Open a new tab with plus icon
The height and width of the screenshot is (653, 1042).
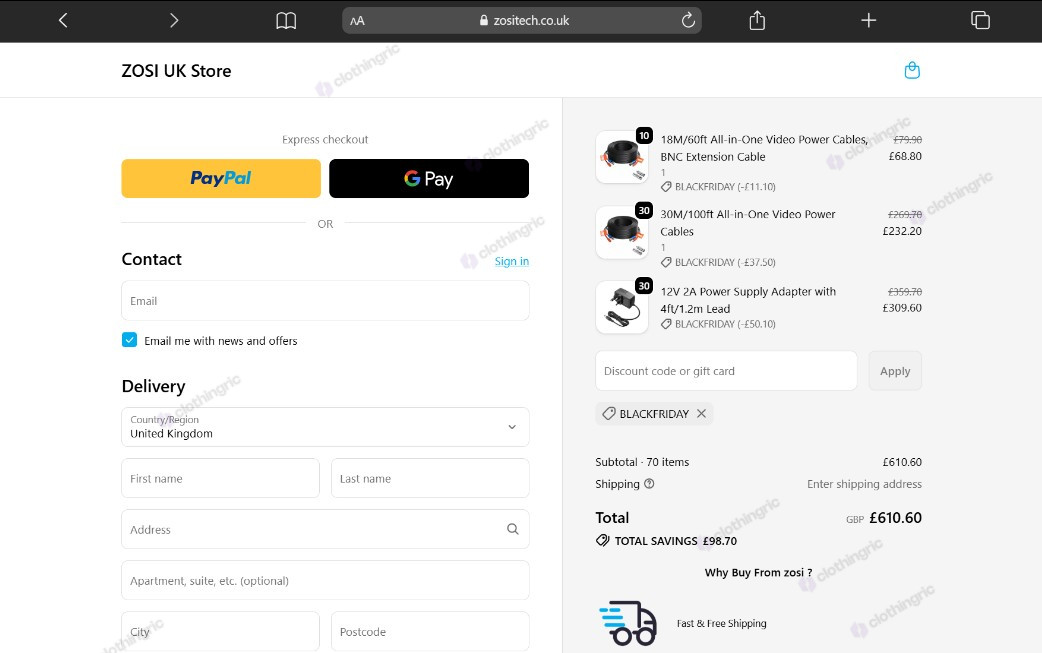869,21
